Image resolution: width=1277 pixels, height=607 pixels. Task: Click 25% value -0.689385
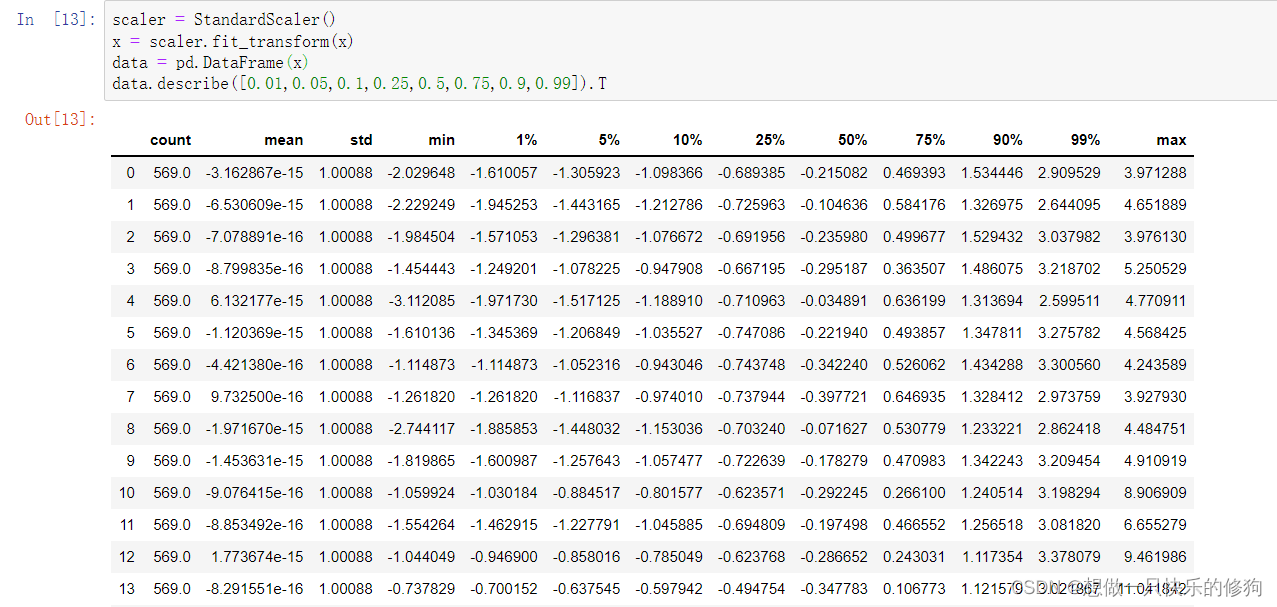(751, 172)
